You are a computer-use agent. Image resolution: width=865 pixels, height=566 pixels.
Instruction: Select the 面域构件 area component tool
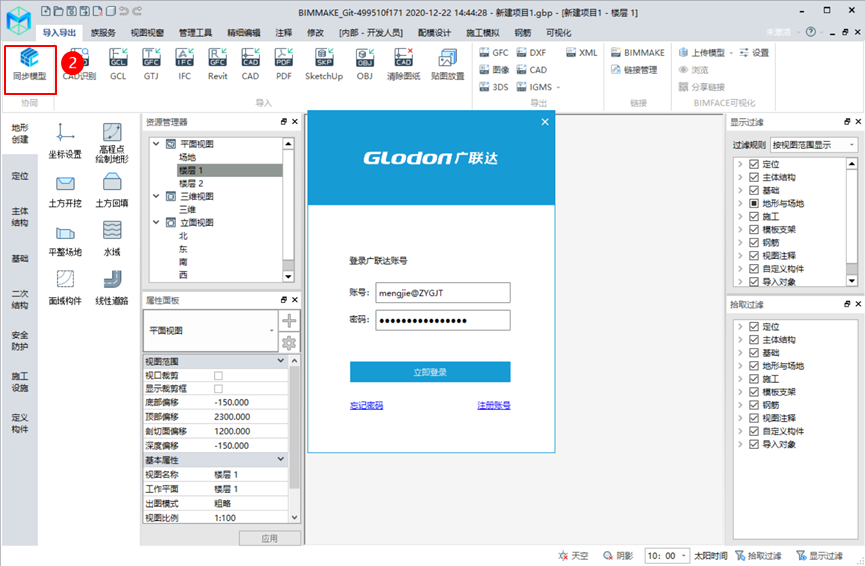(65, 288)
